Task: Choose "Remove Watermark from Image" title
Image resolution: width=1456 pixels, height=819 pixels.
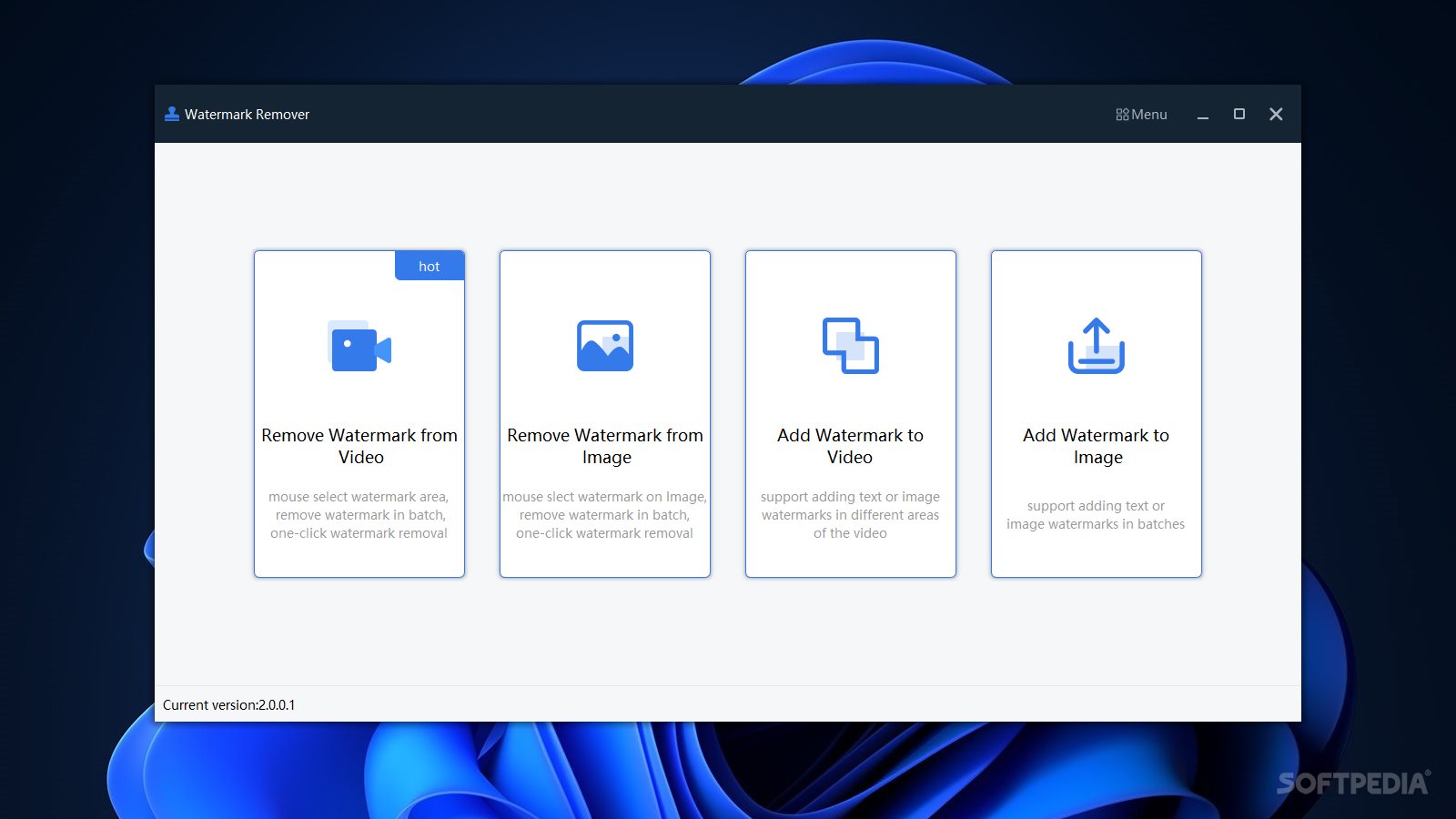Action: pos(605,446)
